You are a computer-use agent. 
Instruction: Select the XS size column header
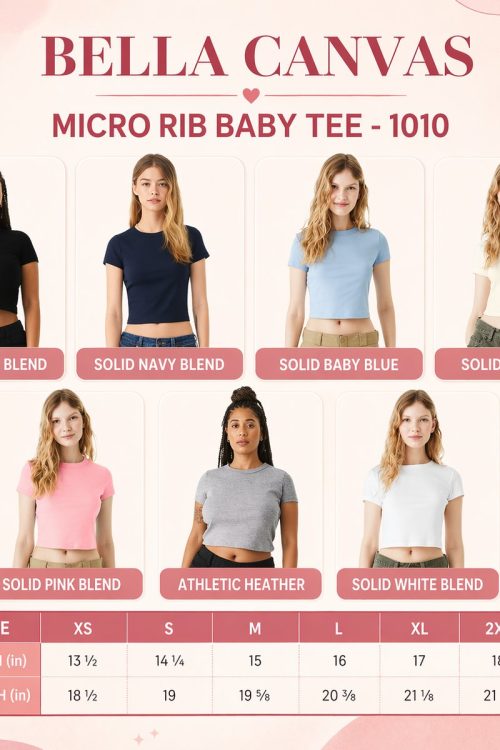83,628
